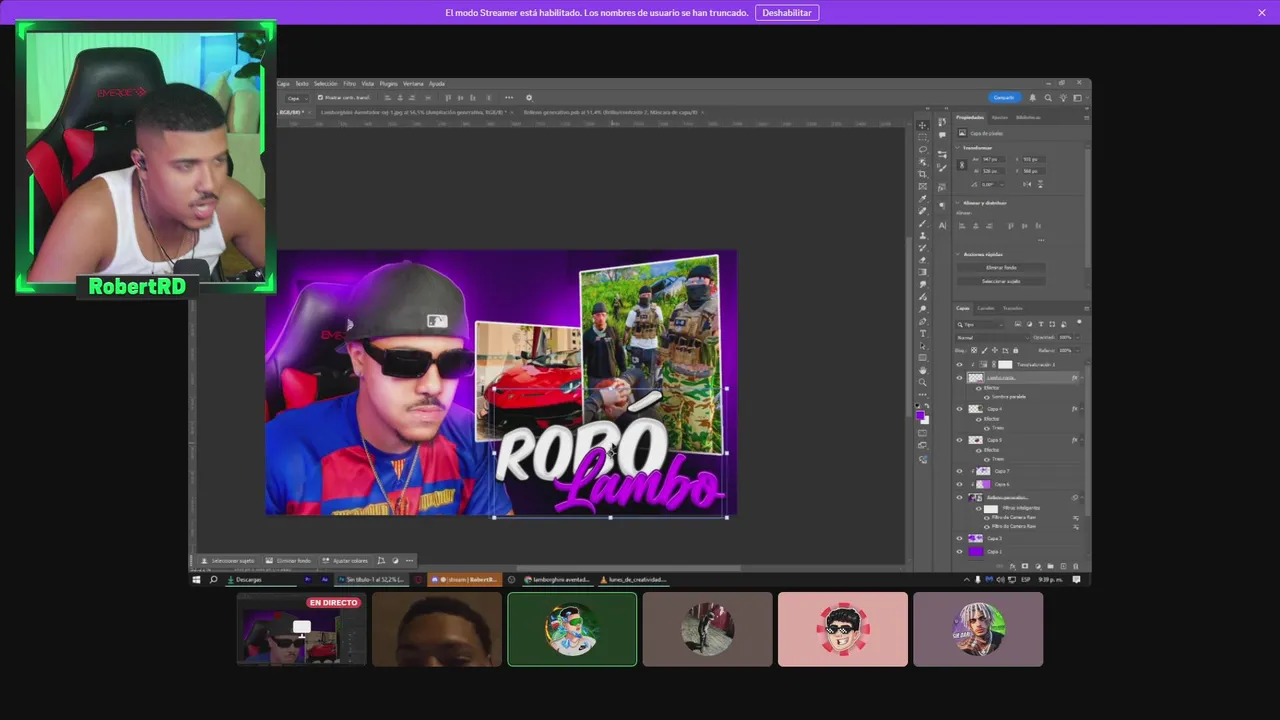Collapse the Alinear y distribuir section
Screen dimensions: 1280x720
(x=958, y=203)
